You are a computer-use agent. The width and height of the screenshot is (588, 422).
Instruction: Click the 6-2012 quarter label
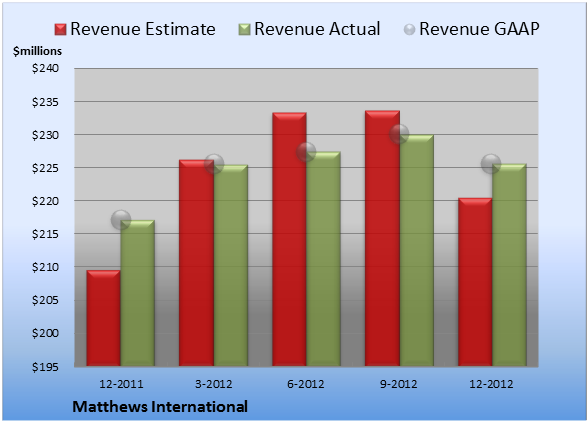[306, 384]
